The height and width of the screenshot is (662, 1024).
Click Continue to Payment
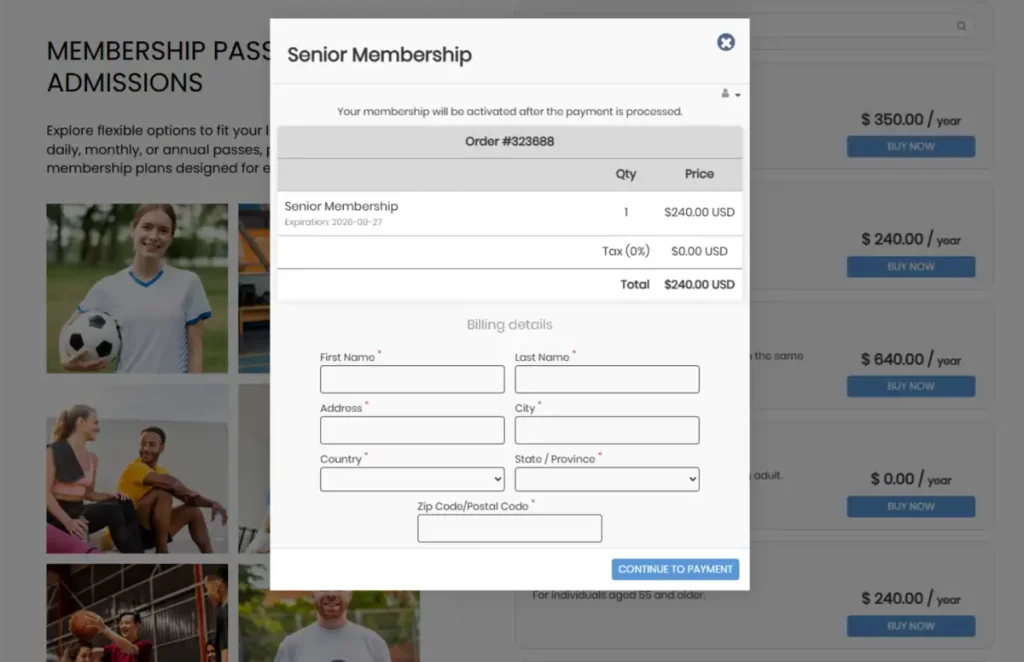(x=675, y=568)
